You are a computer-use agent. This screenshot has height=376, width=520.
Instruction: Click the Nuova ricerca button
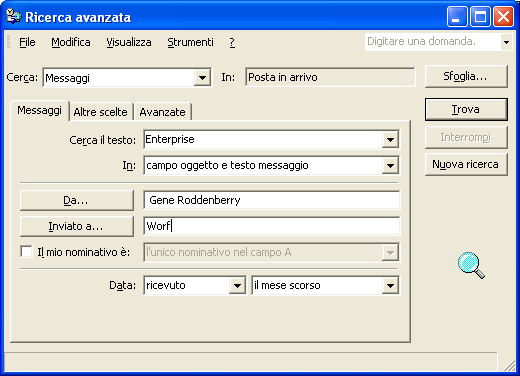[466, 164]
